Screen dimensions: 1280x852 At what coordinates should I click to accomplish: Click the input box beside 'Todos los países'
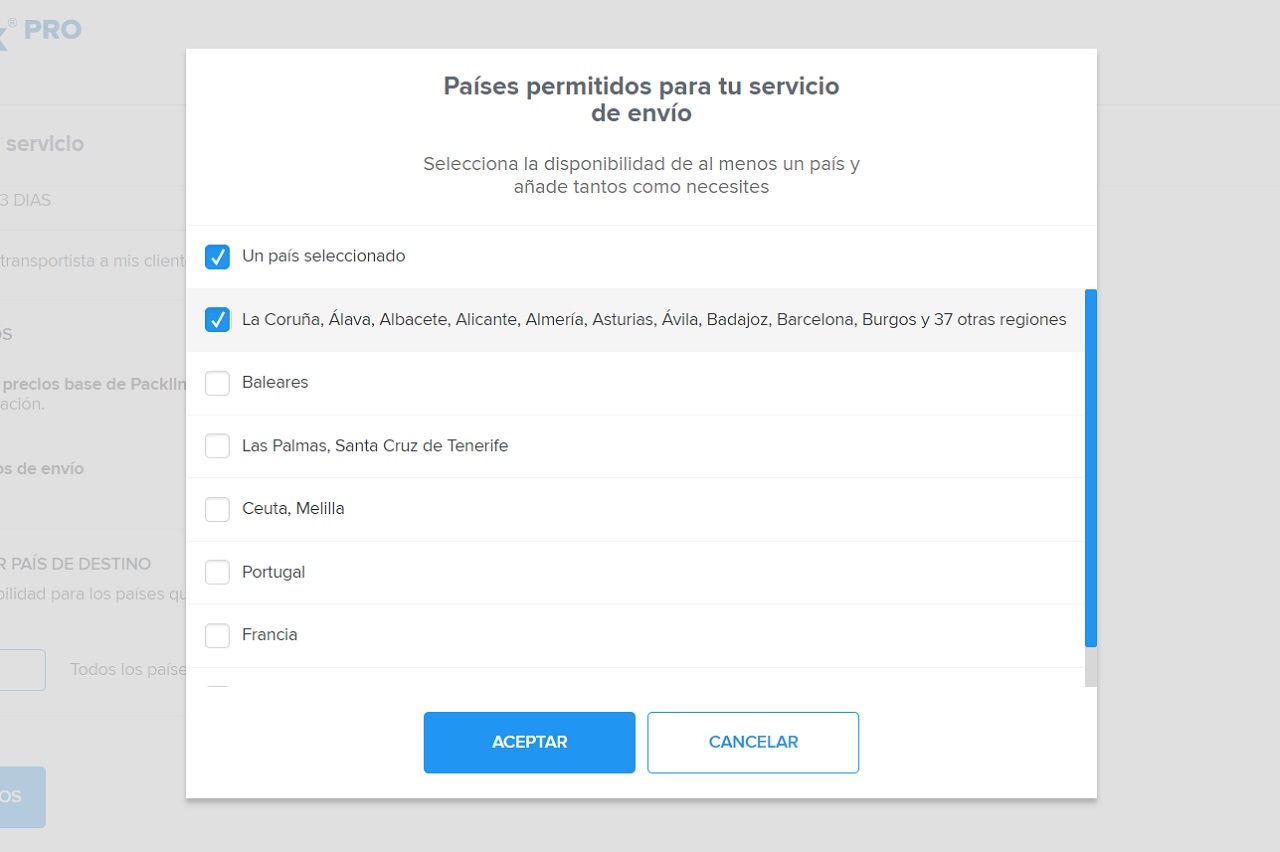click(x=22, y=670)
